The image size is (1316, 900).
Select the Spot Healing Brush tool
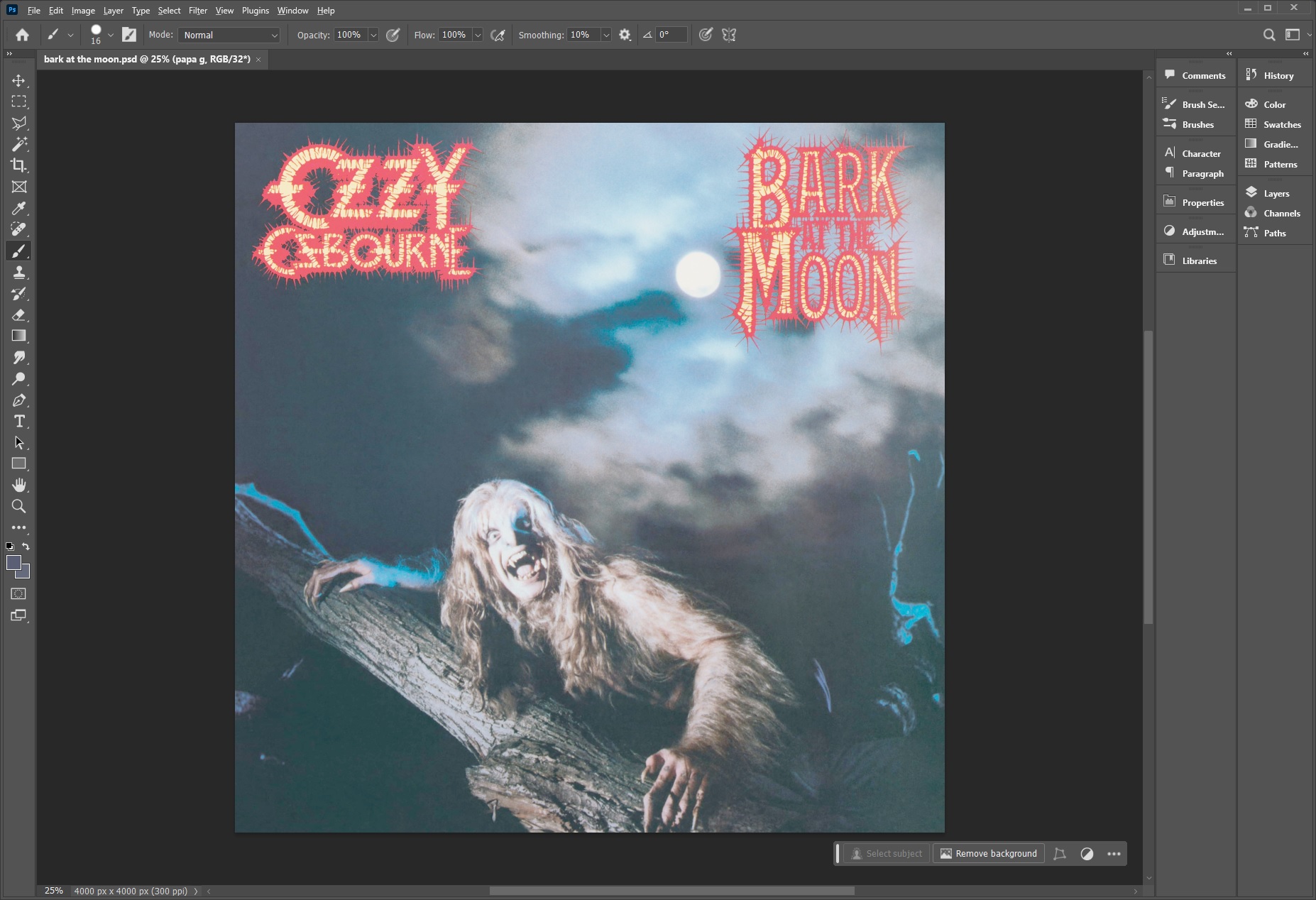point(19,229)
